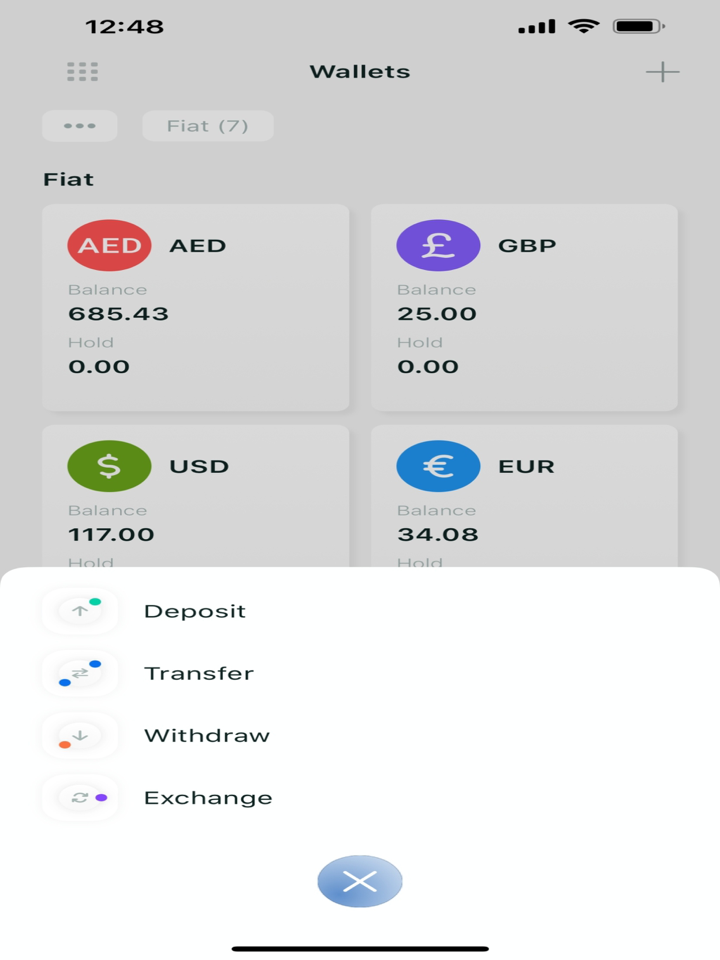The image size is (720, 960).
Task: Open the EUR wallet balance 34.08
Action: click(436, 534)
